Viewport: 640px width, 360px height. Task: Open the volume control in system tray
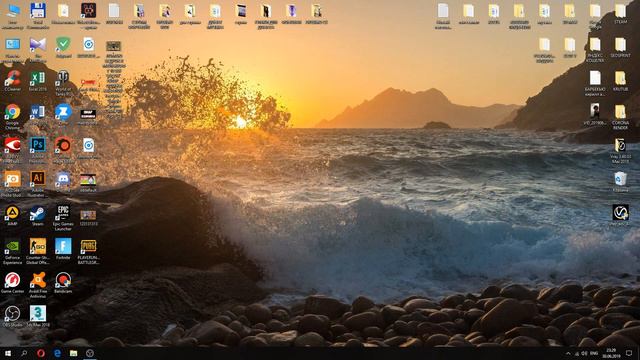[584, 353]
